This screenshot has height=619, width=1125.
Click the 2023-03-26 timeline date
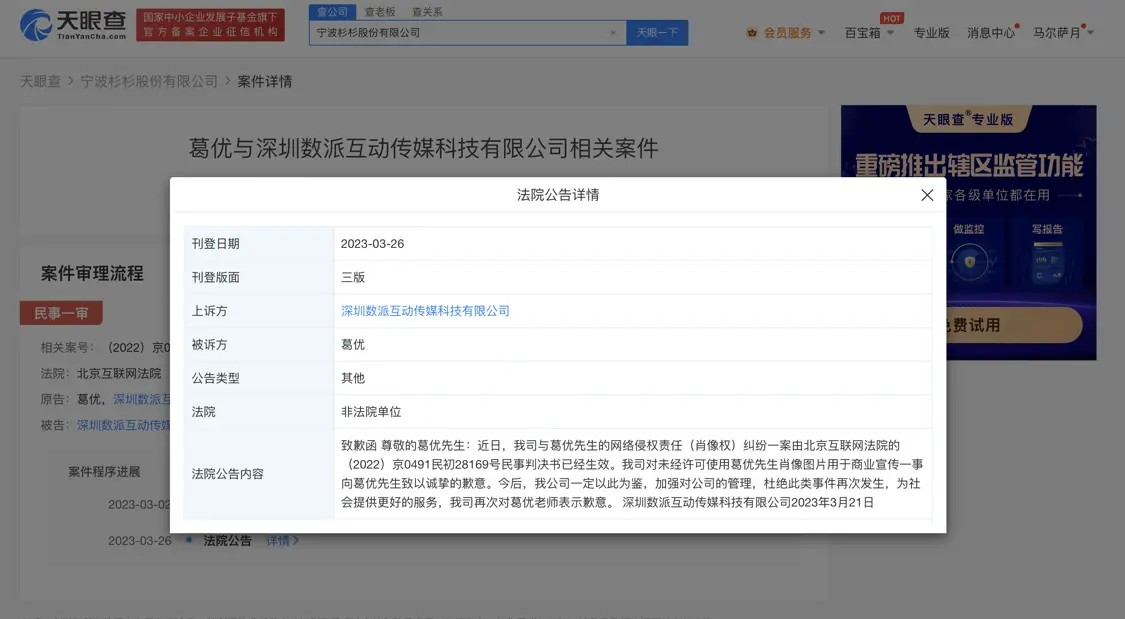click(x=140, y=541)
